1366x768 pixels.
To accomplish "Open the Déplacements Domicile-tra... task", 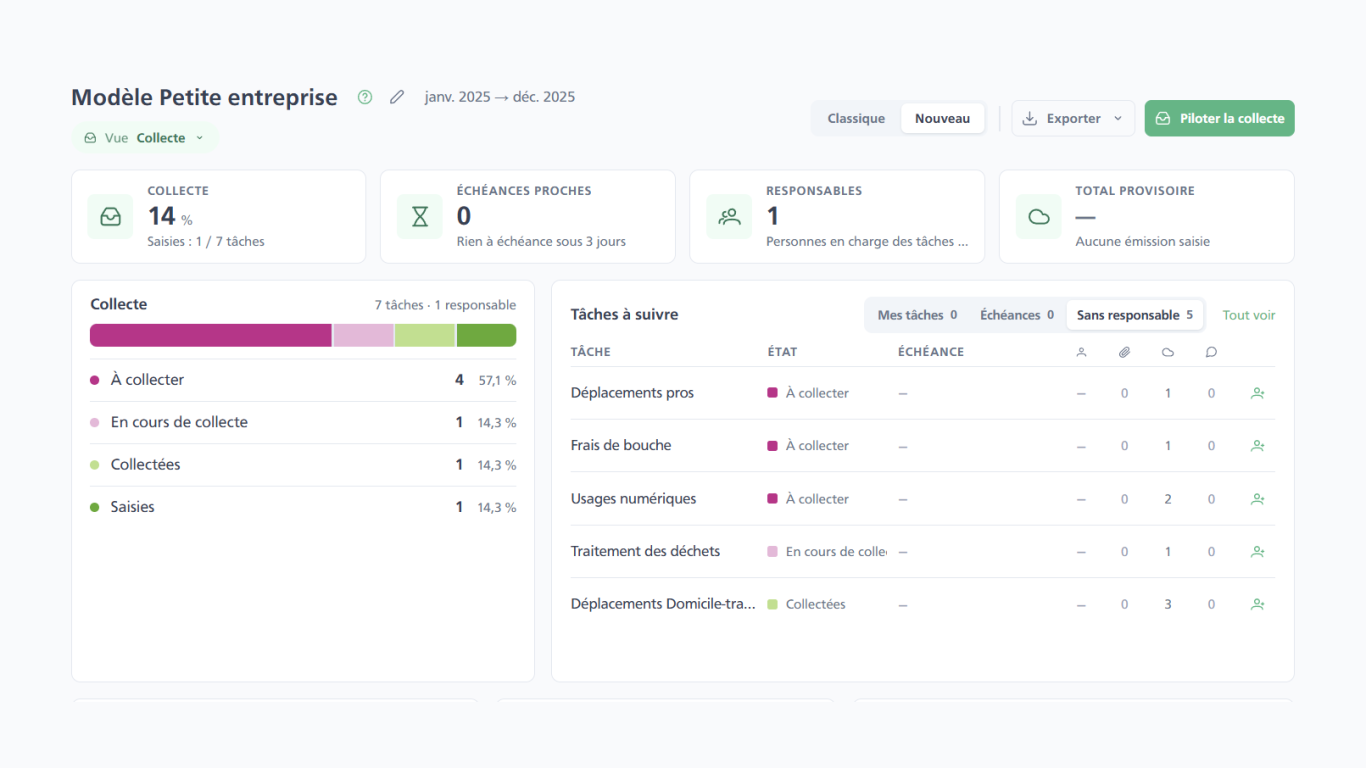I will 663,604.
